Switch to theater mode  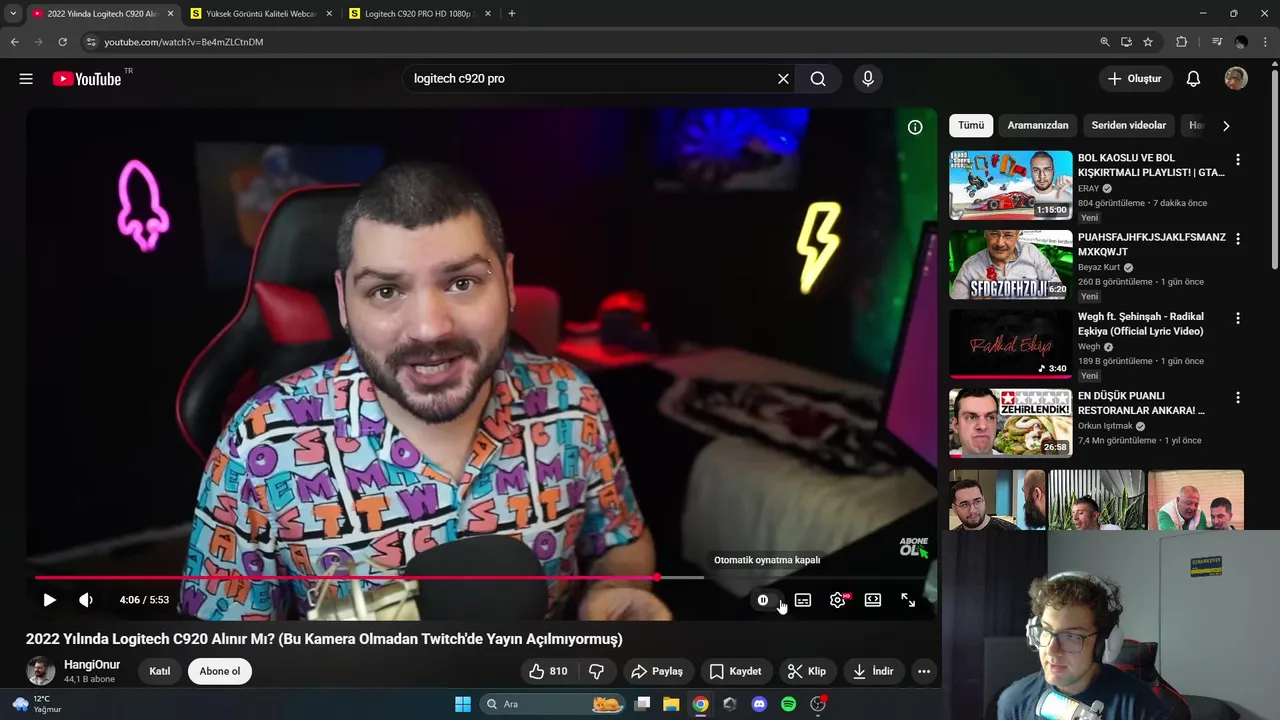point(873,600)
